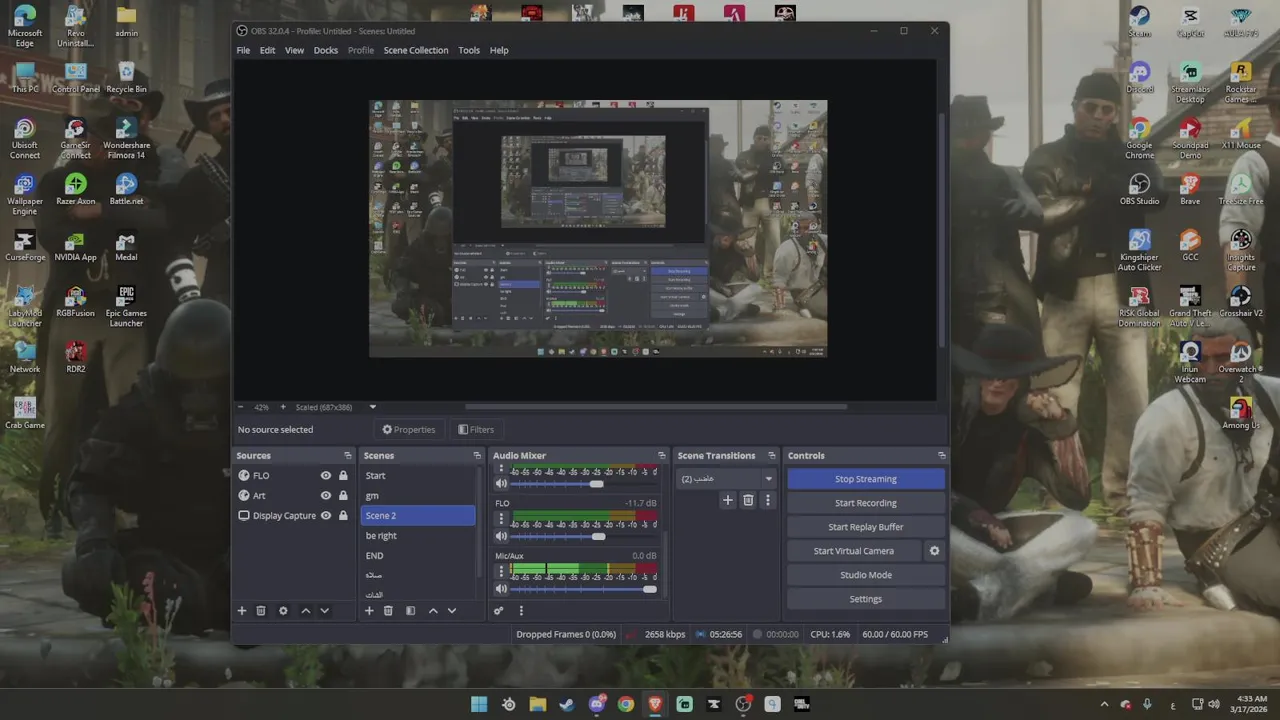Pop out the Sources dock
Screen dimensions: 1280x720
(x=347, y=456)
